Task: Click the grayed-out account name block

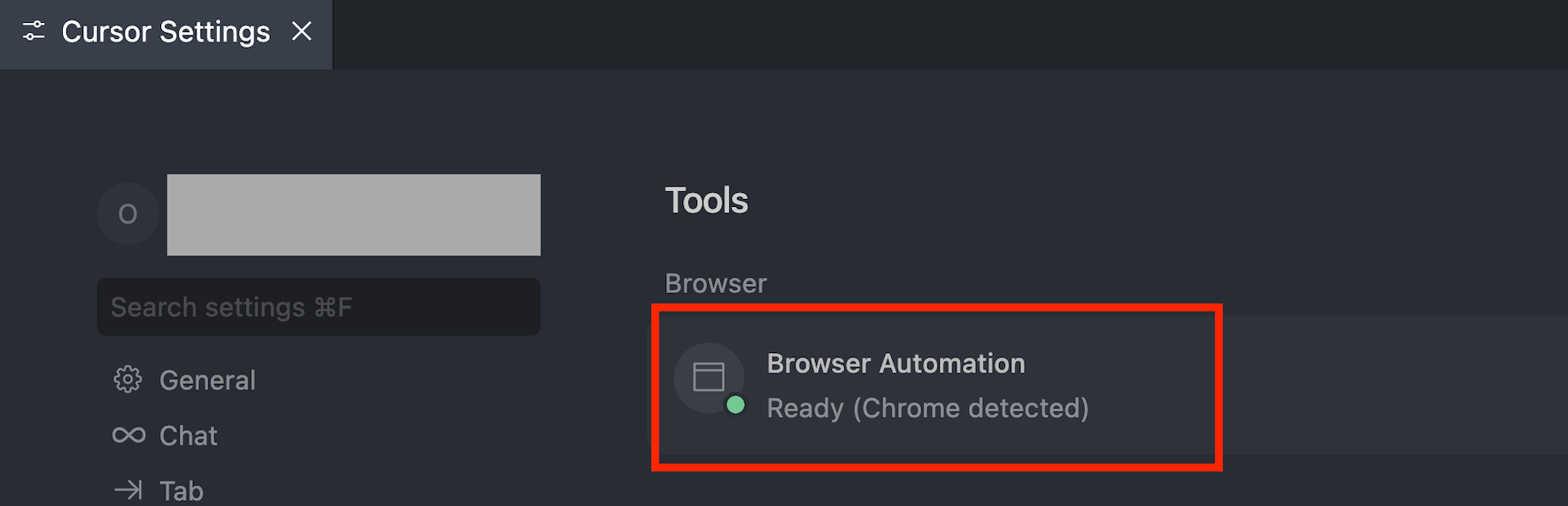Action: 353,215
